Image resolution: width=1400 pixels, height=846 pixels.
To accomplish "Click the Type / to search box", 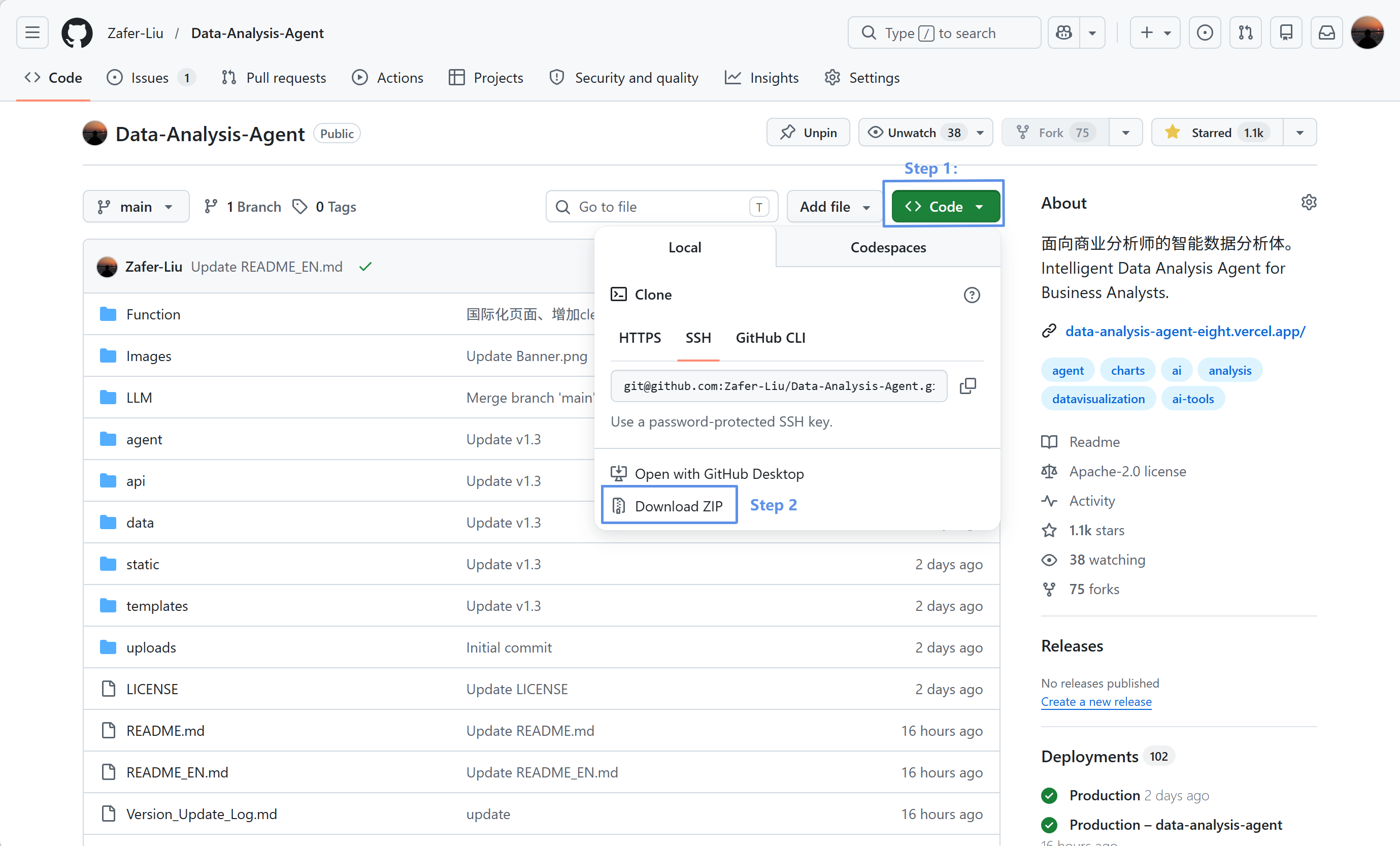I will pos(944,33).
